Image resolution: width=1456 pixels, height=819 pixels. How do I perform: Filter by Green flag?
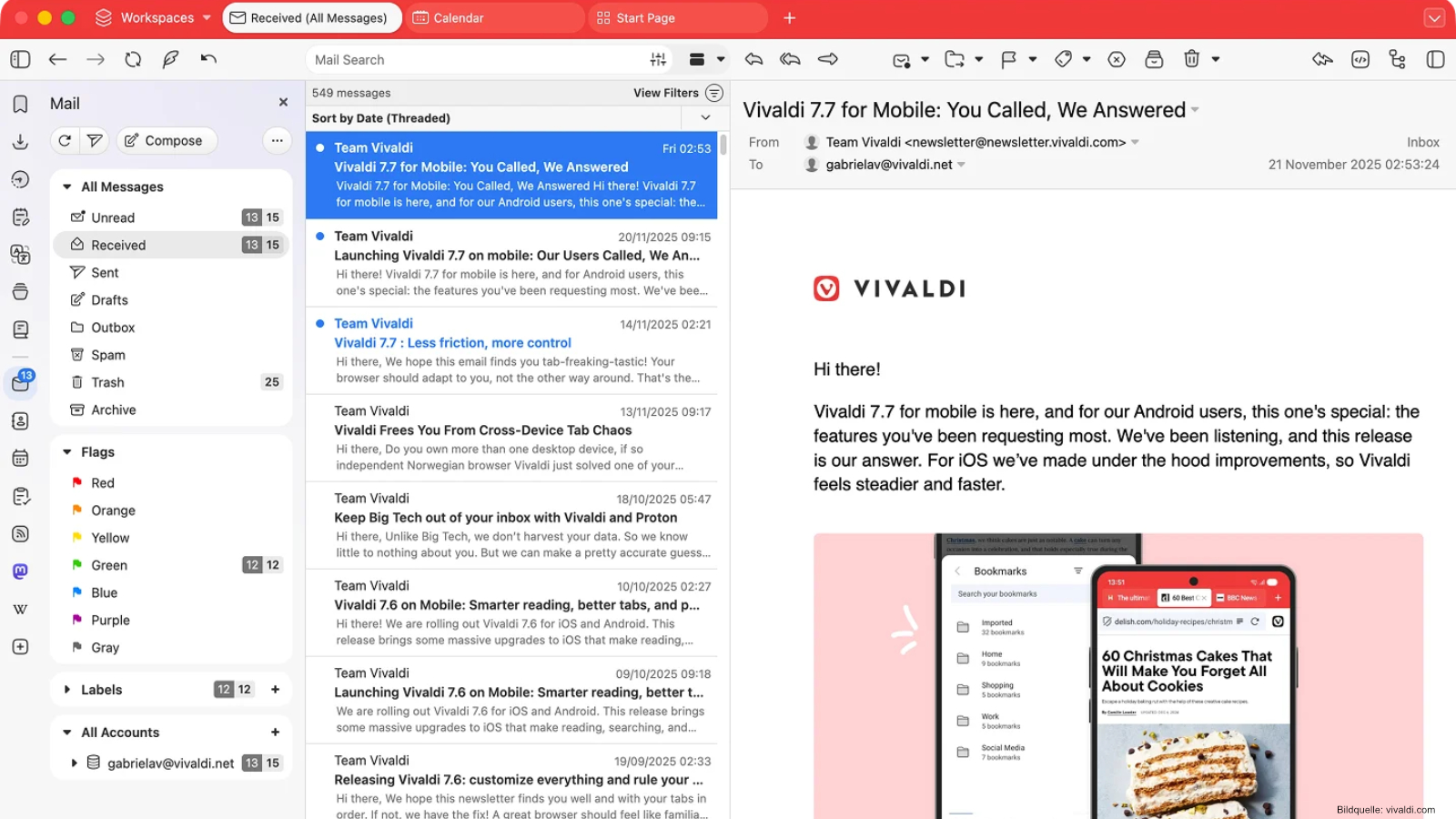pos(171,565)
